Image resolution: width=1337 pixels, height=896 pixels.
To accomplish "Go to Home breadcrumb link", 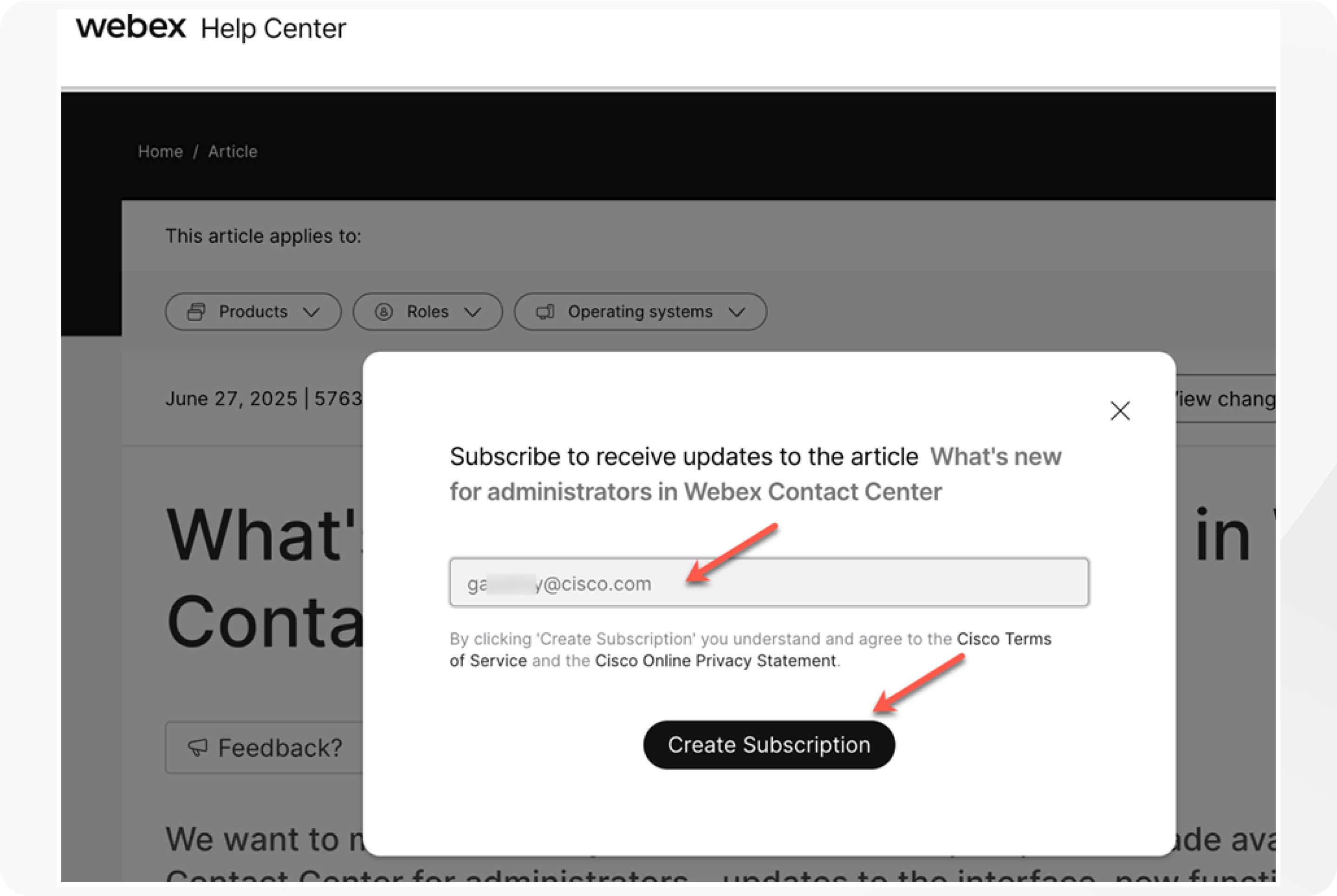I will [x=160, y=151].
